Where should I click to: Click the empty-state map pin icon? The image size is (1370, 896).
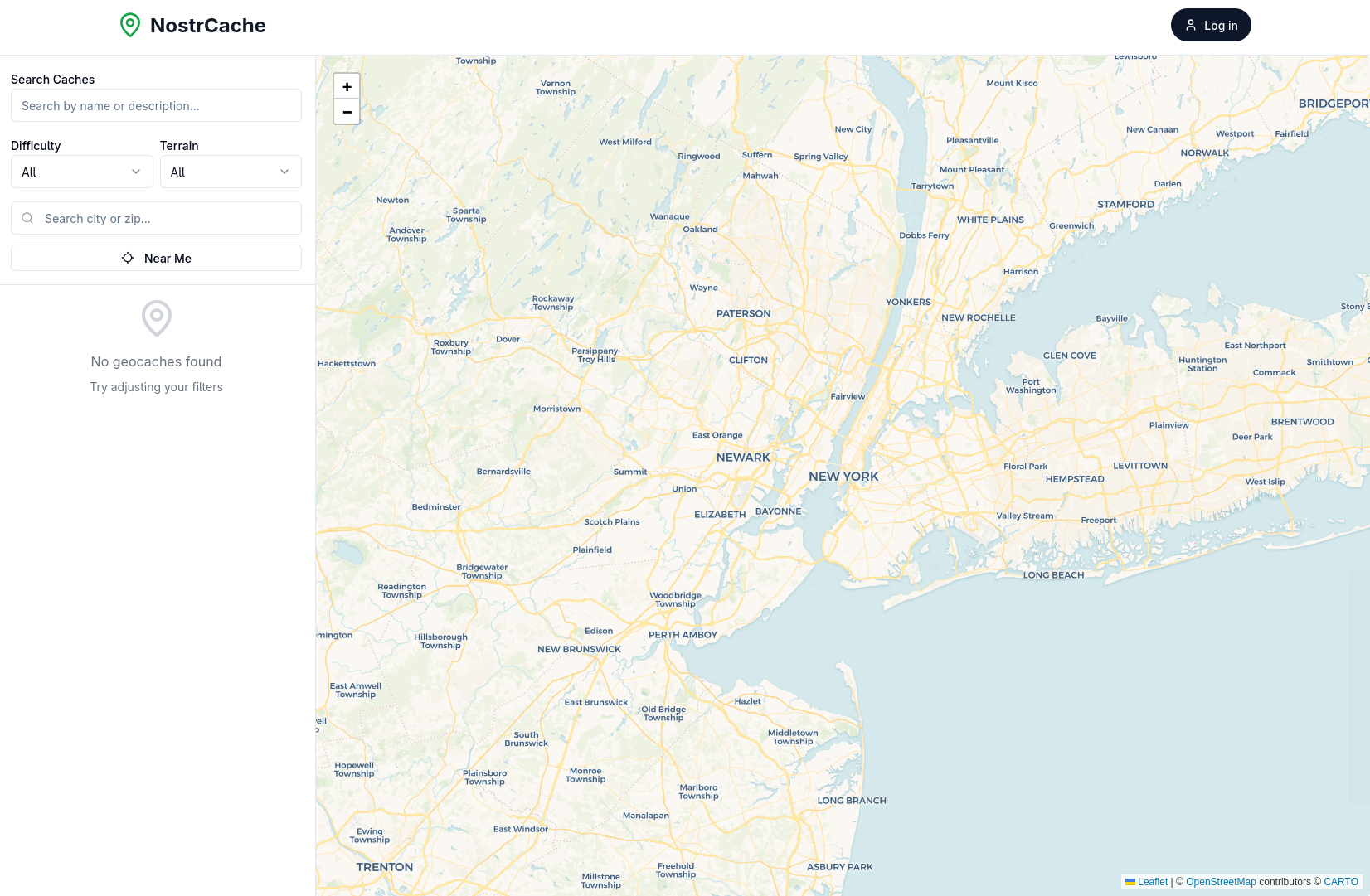tap(157, 318)
